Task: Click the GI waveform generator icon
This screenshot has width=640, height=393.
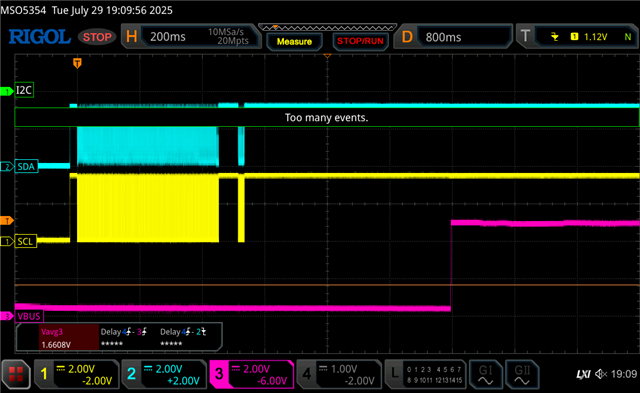Action: 486,374
